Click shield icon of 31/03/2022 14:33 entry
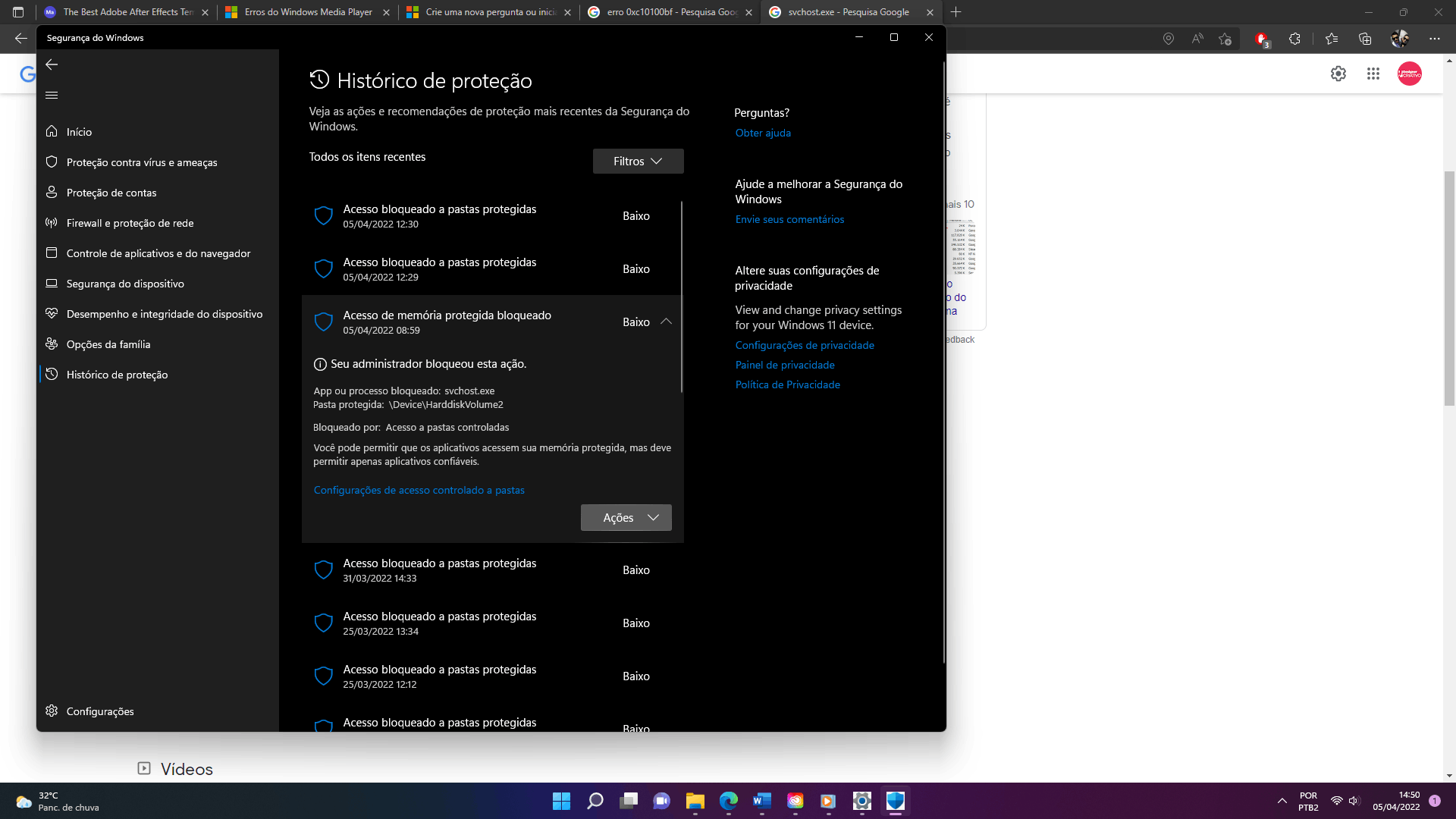Viewport: 1456px width, 819px height. click(324, 570)
